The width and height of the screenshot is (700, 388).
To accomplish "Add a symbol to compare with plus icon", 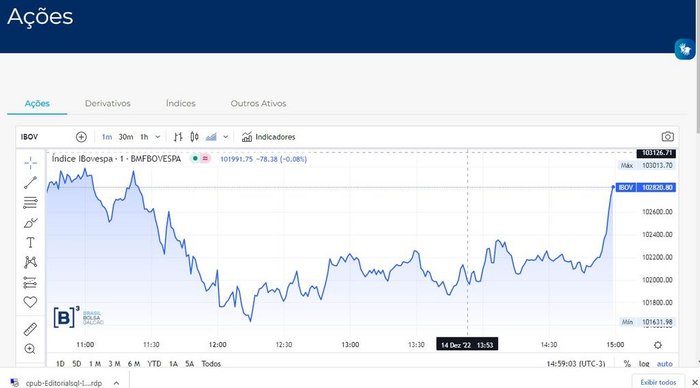I will tap(81, 137).
